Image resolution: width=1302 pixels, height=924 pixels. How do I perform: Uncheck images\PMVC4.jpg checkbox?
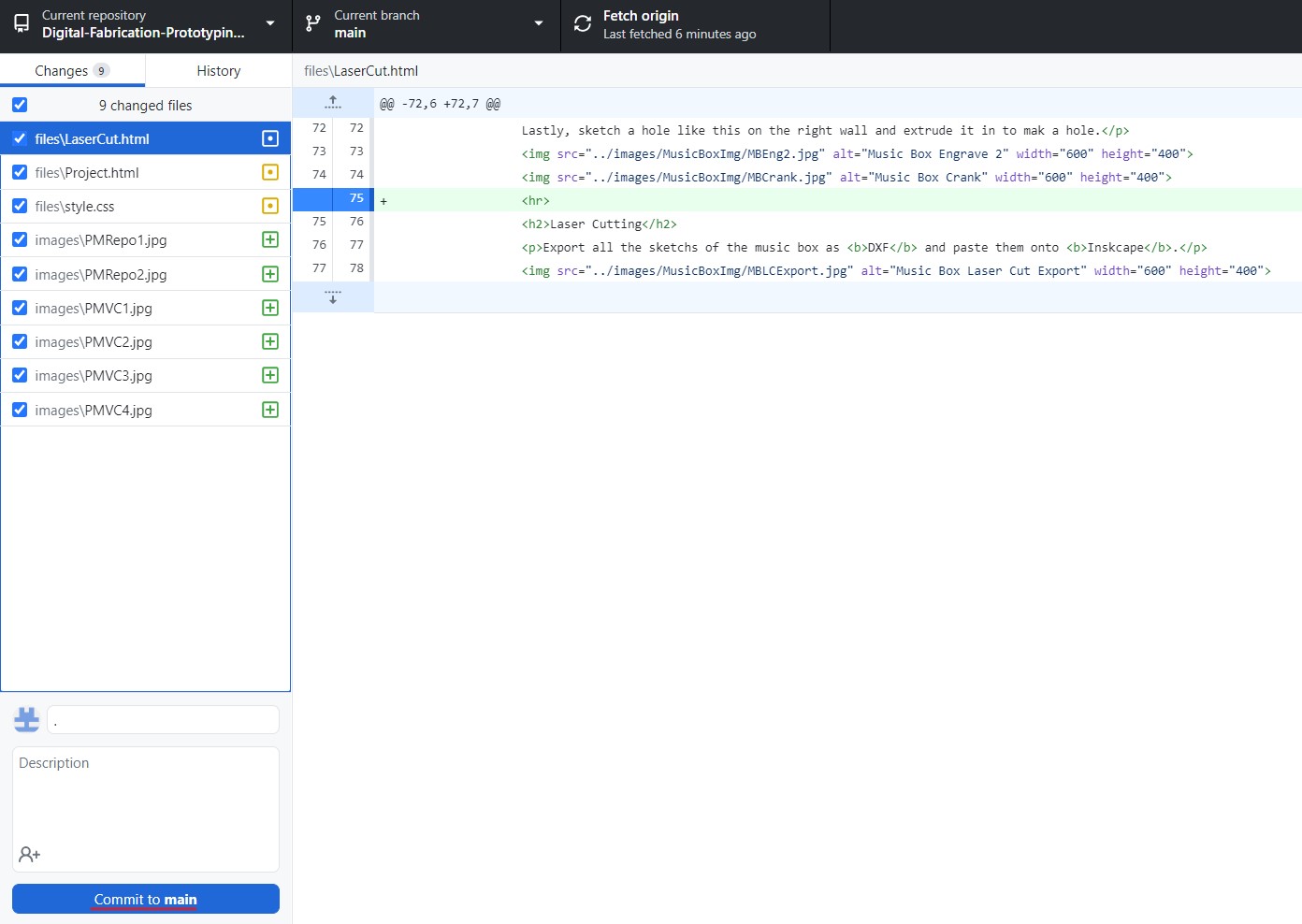20,410
